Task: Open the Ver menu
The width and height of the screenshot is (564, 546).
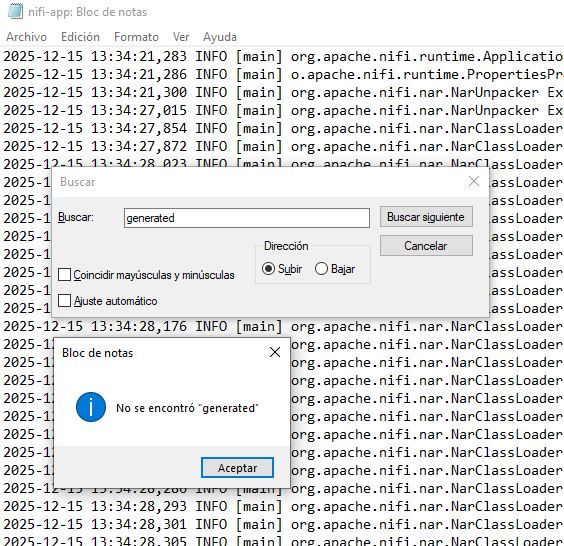Action: coord(181,37)
